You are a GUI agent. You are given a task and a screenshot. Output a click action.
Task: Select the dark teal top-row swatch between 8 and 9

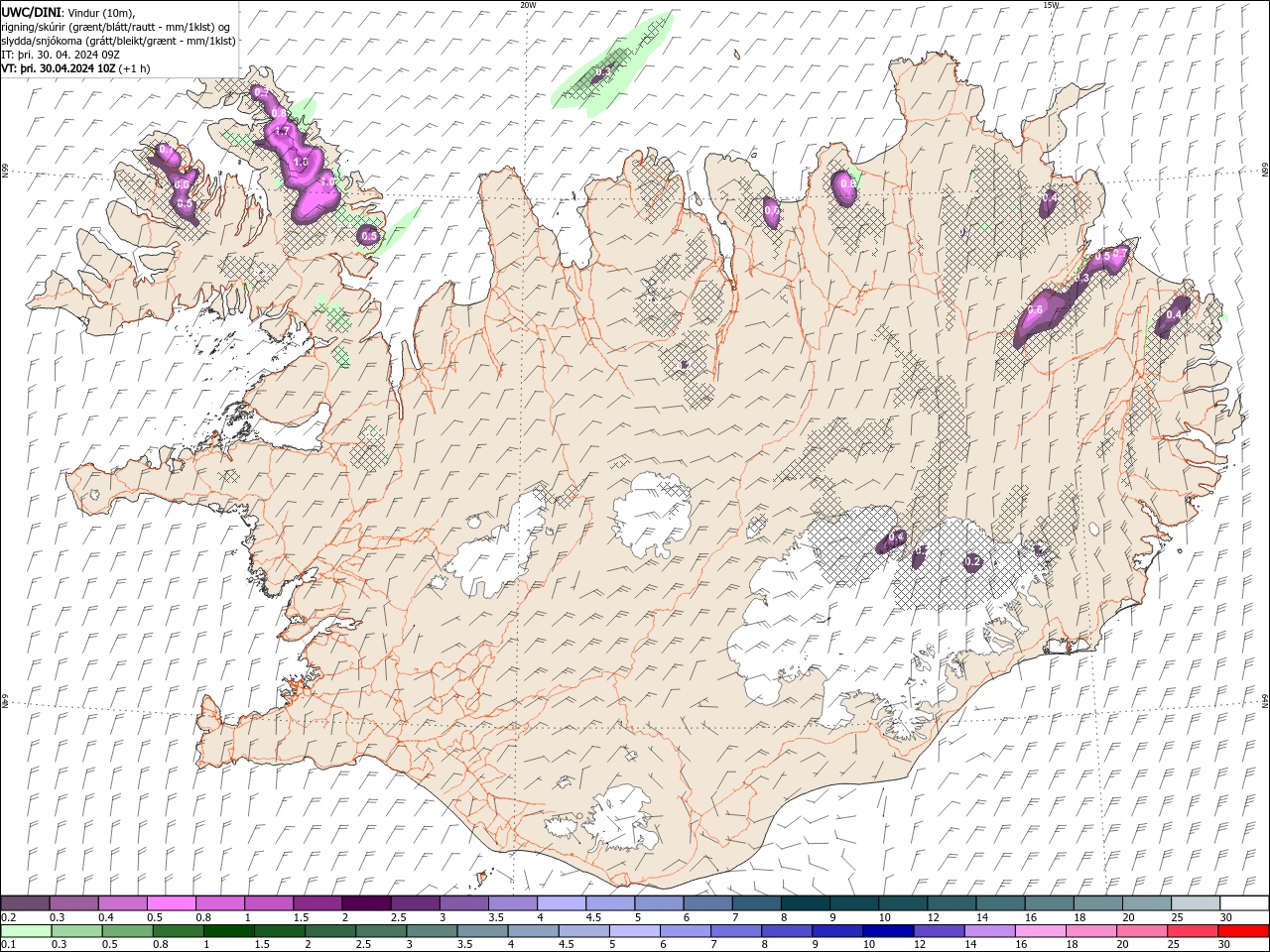coord(805,903)
